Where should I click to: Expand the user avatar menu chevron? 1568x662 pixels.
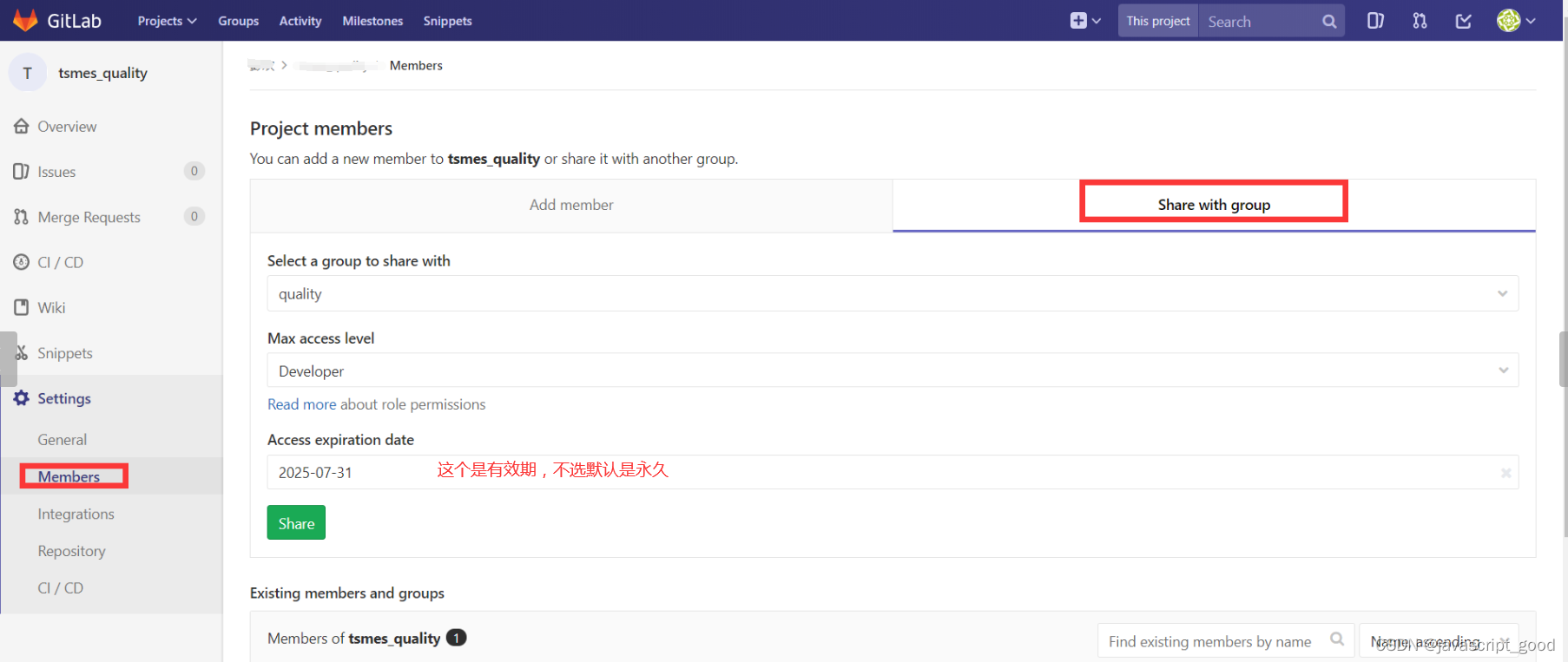point(1531,21)
